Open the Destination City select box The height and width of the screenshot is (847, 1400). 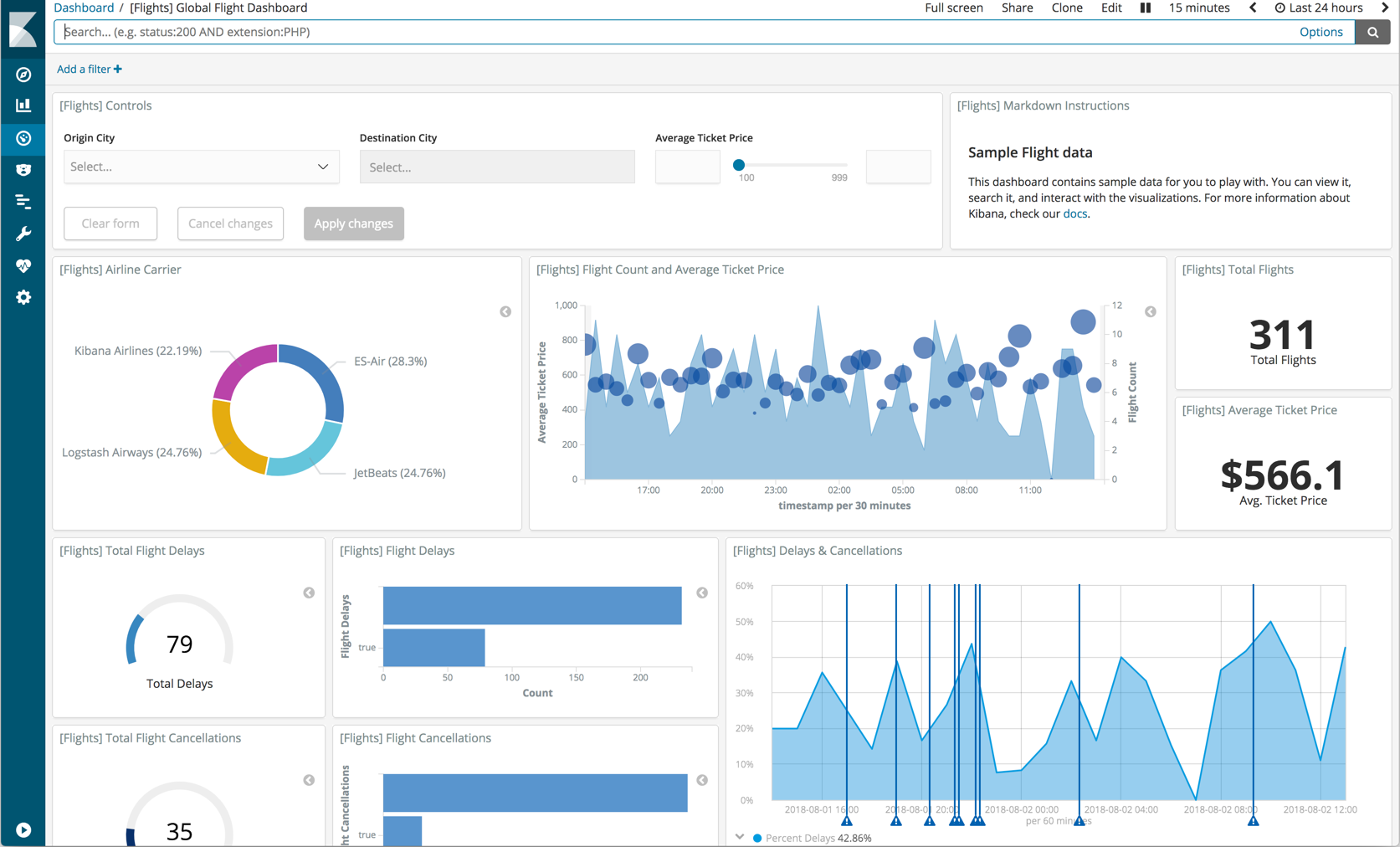pos(497,167)
